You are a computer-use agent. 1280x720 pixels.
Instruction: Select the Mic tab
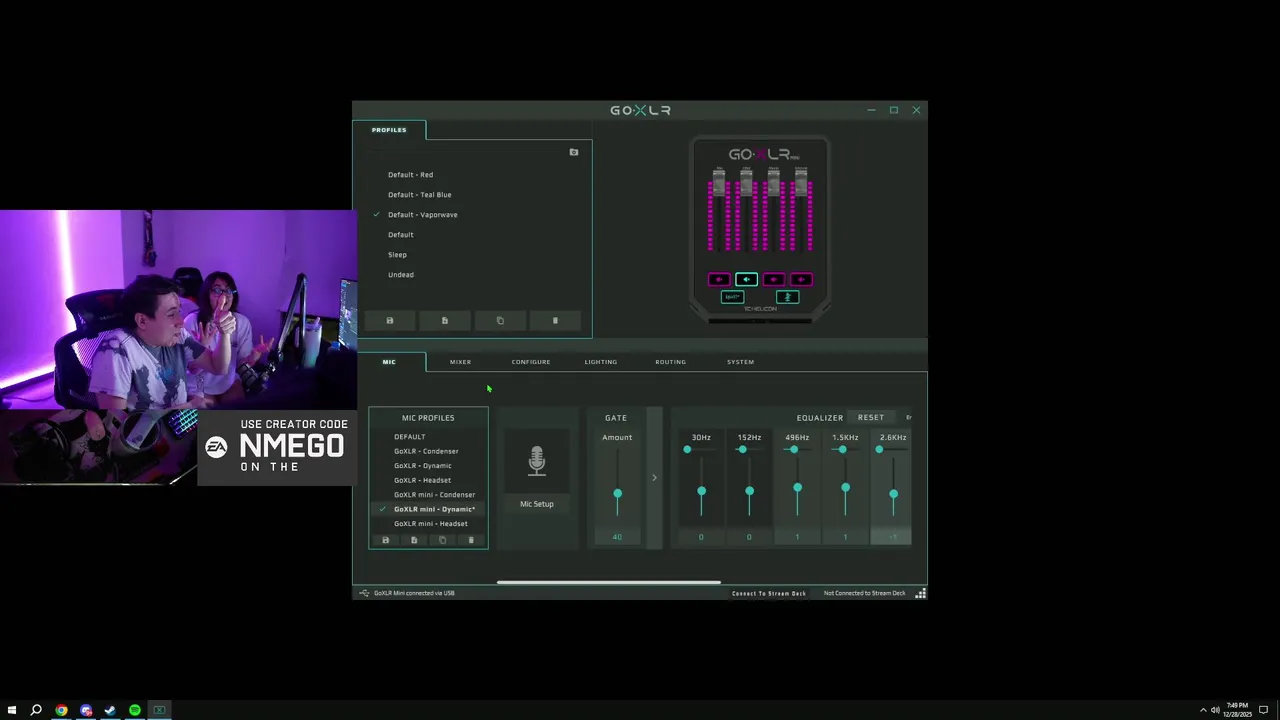(x=389, y=362)
